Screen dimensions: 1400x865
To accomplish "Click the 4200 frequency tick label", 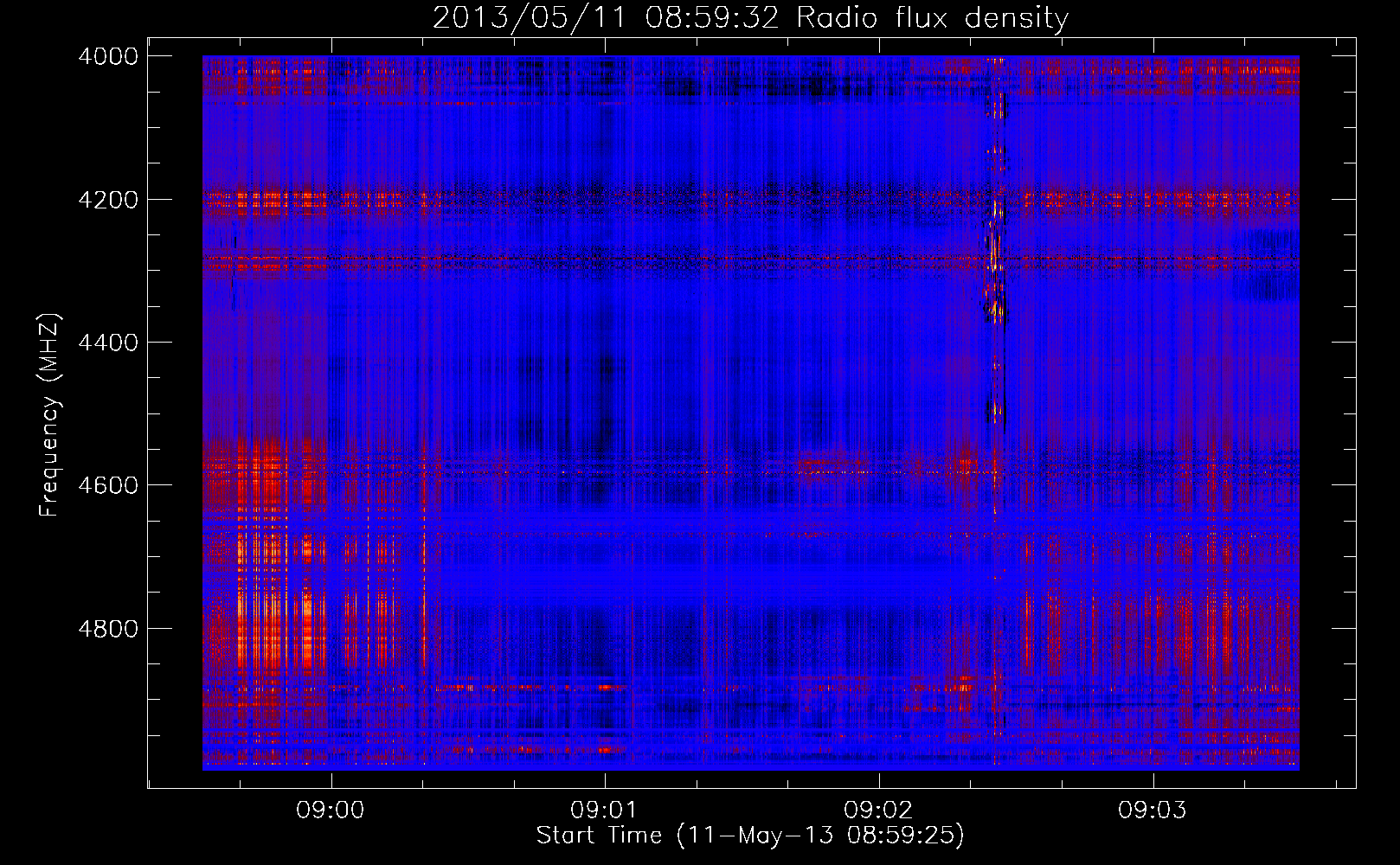I will click(108, 199).
